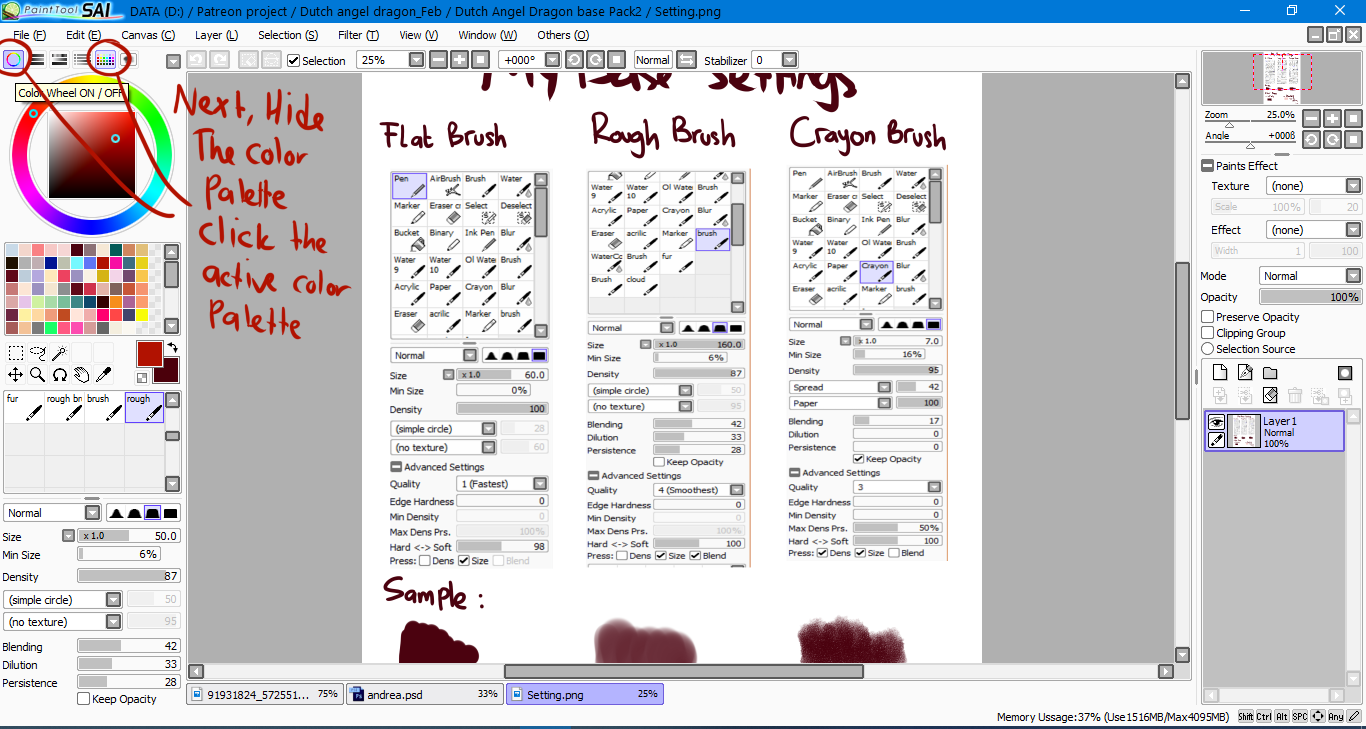Screen dimensions: 1366x729
Task: Hide Layer1 using its eye icon
Action: tap(1216, 423)
